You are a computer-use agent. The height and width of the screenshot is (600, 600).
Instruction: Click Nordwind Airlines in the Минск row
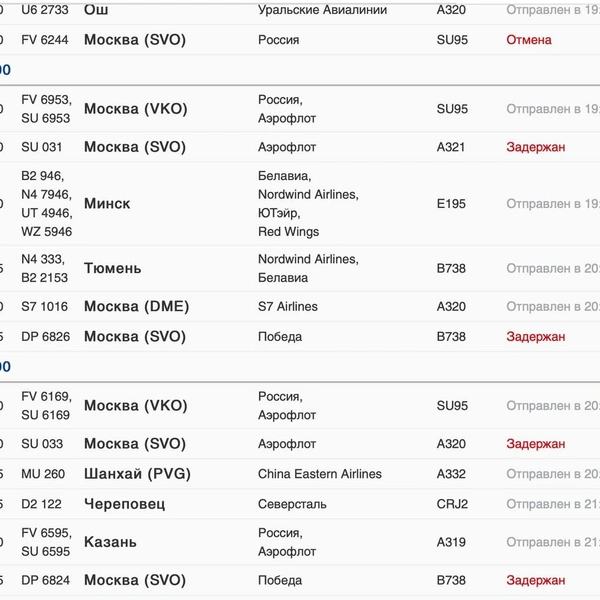tap(308, 194)
